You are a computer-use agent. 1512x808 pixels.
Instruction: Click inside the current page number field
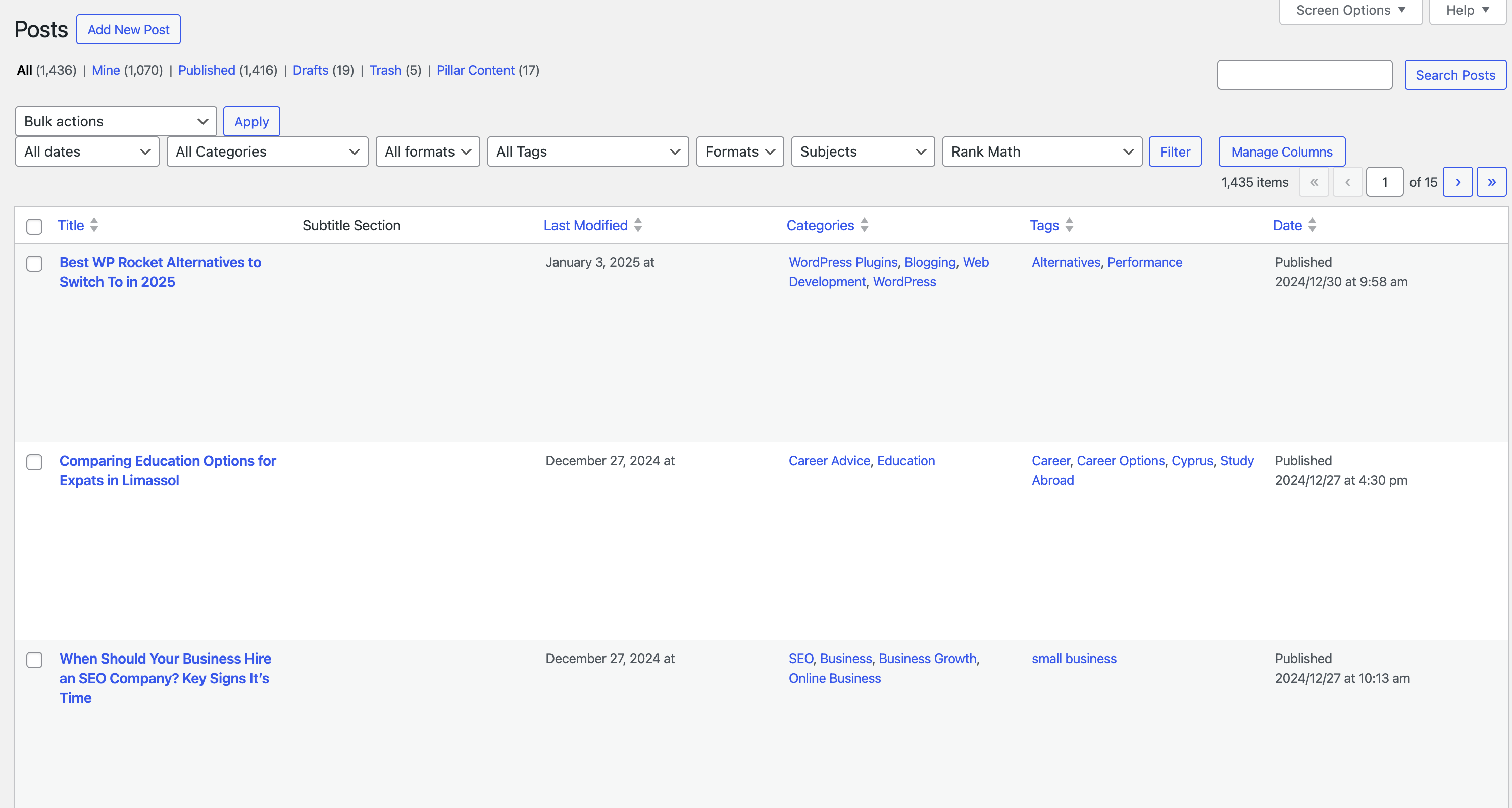pyautogui.click(x=1385, y=182)
